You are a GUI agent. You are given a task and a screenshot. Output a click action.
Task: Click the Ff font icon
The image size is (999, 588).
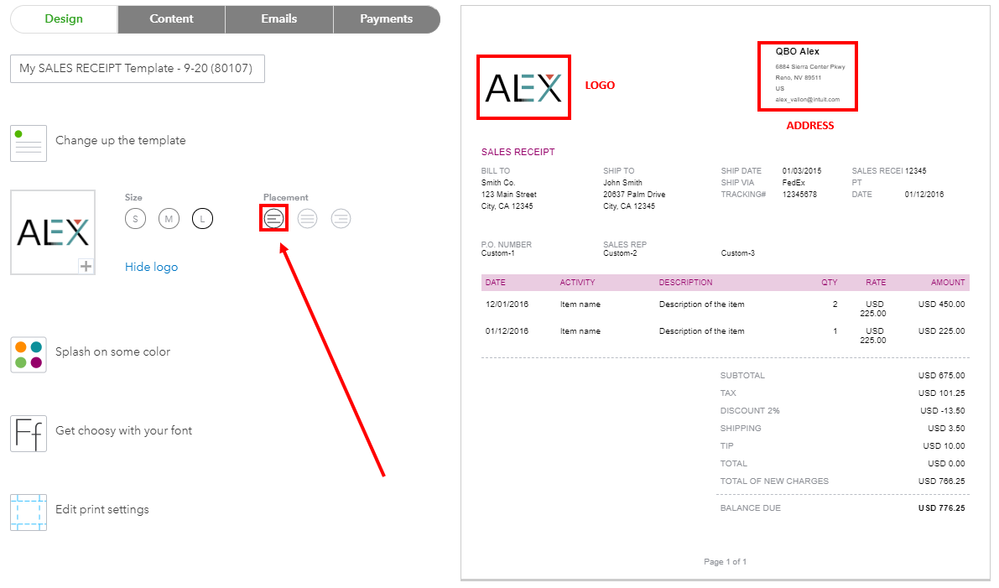coord(28,433)
